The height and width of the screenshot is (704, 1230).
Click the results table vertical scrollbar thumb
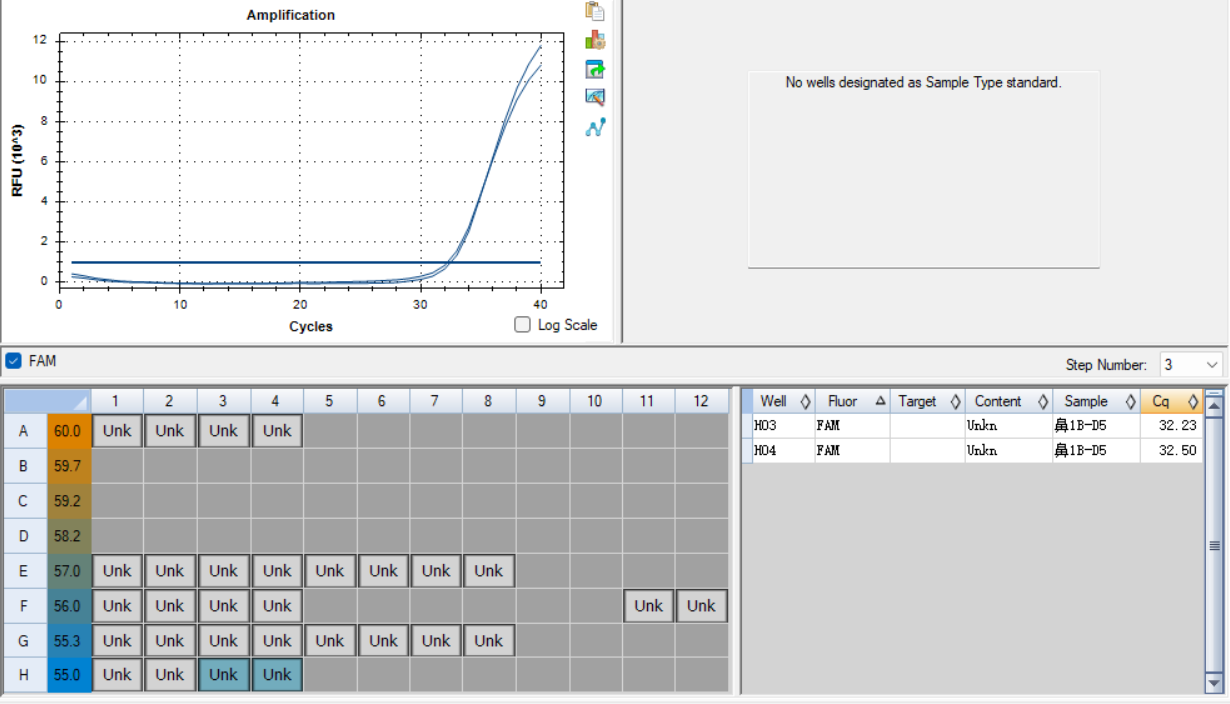tap(1215, 545)
